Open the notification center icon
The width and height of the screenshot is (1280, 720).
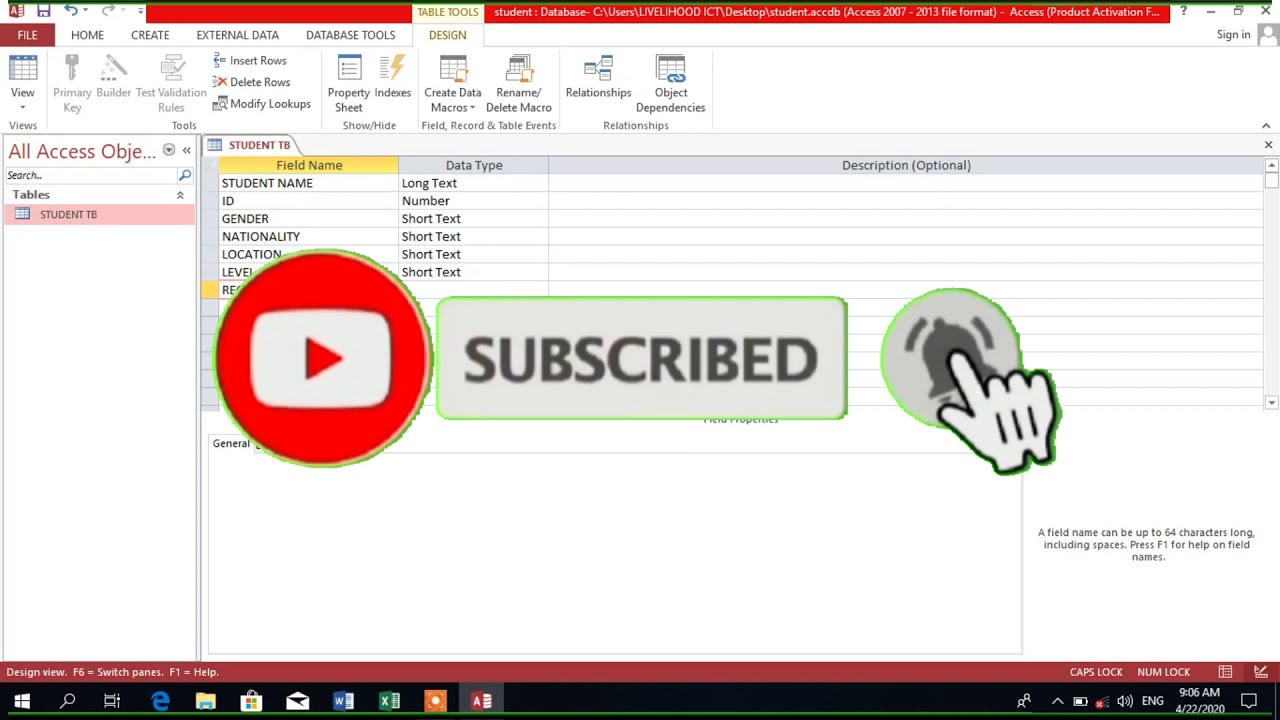click(1249, 701)
